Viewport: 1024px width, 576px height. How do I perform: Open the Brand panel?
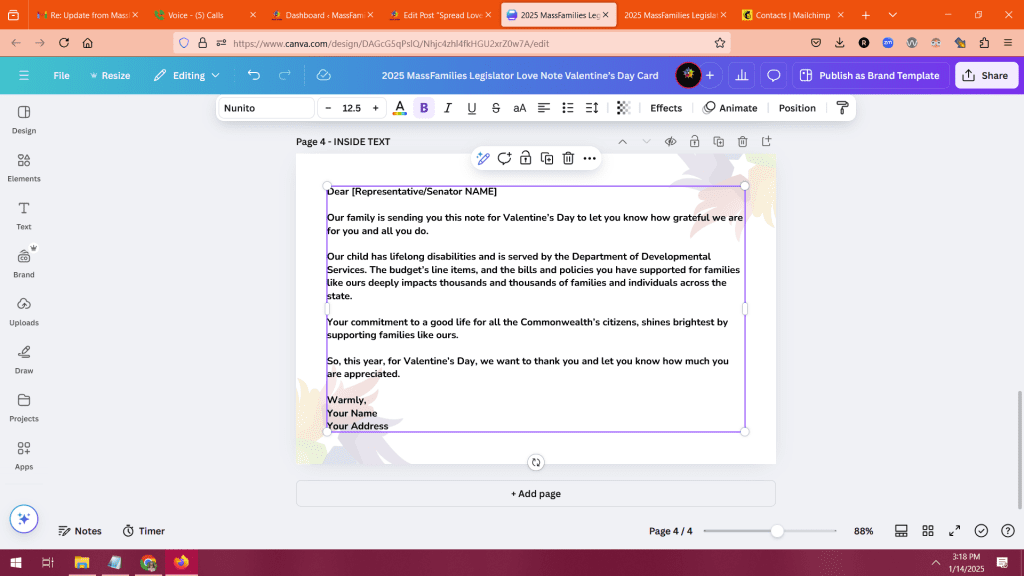coord(24,264)
